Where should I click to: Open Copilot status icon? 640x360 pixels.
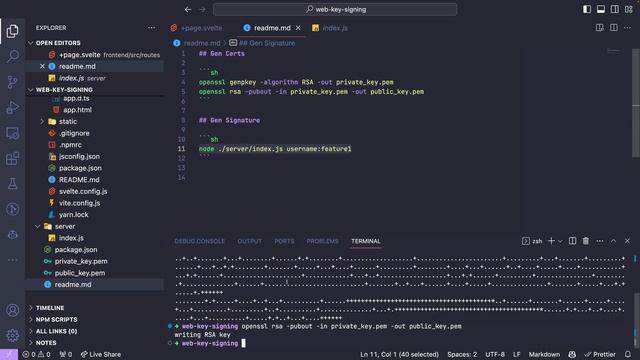572,354
